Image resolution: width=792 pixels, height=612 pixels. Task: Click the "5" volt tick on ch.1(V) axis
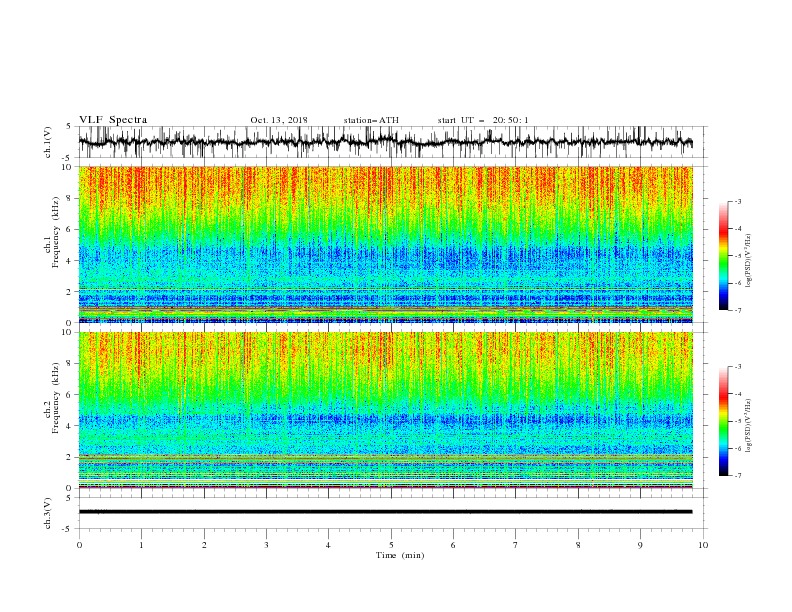(x=70, y=127)
